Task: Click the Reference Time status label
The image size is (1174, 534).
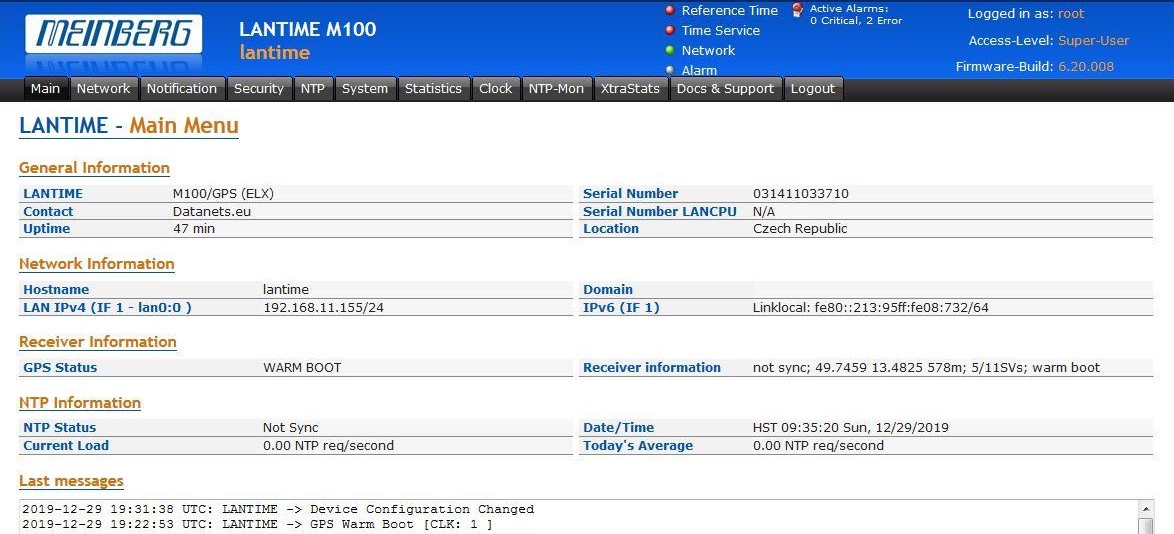Action: 730,10
